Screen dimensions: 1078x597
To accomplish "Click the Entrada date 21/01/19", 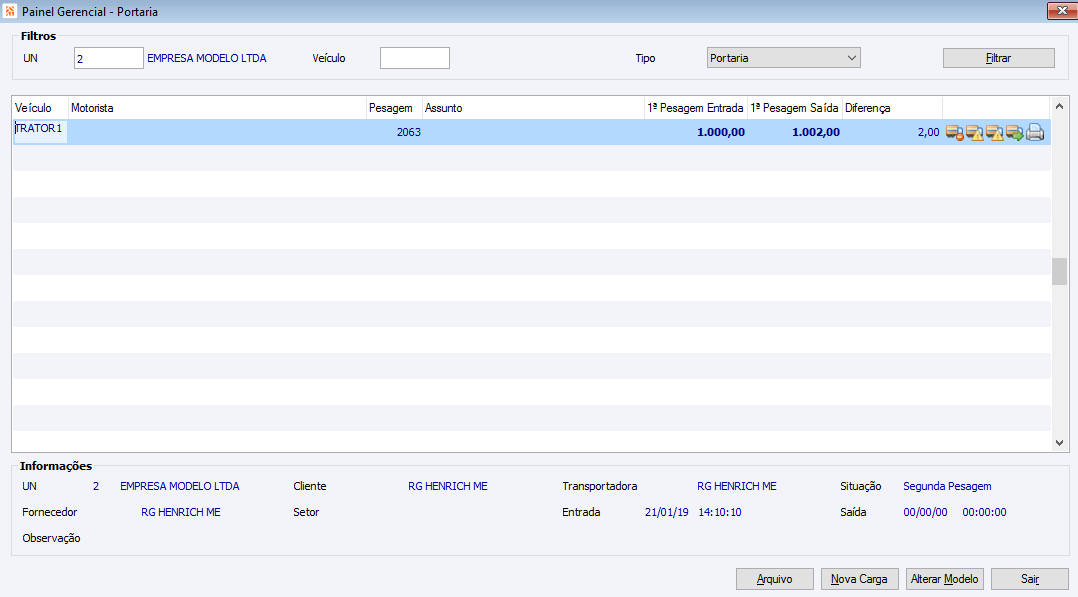I will tap(666, 512).
